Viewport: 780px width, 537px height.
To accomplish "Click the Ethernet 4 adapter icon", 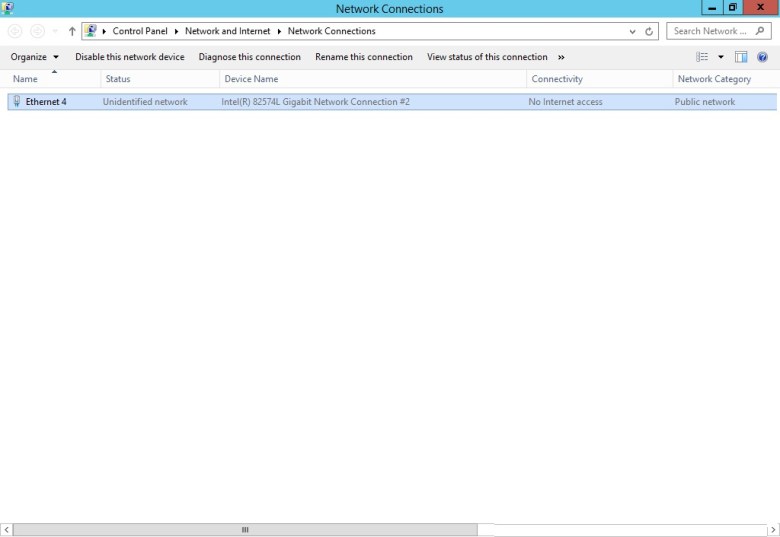I will [x=17, y=101].
